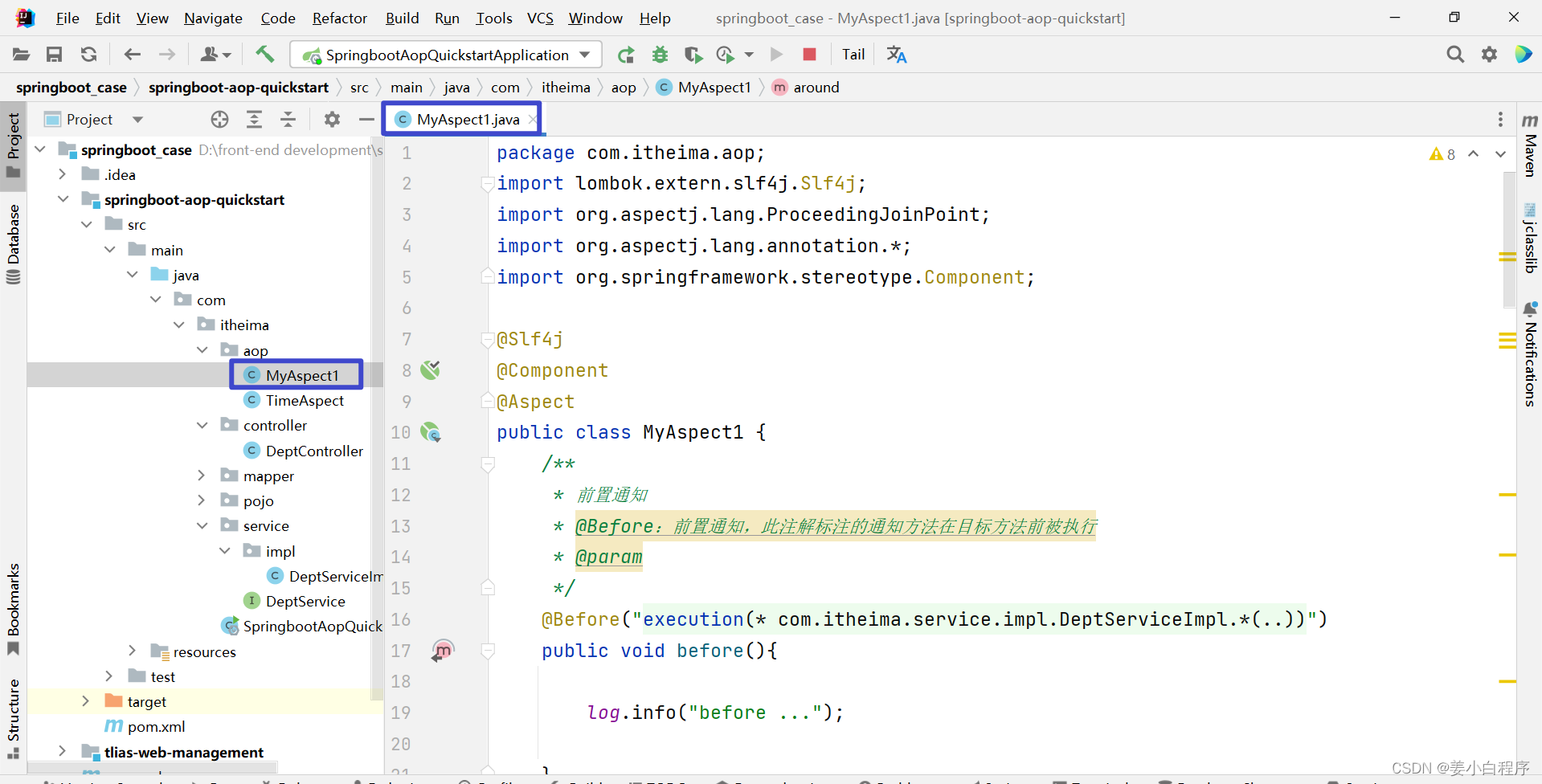Open the translation icon on the toolbar
This screenshot has width=1542, height=784.
(x=895, y=54)
